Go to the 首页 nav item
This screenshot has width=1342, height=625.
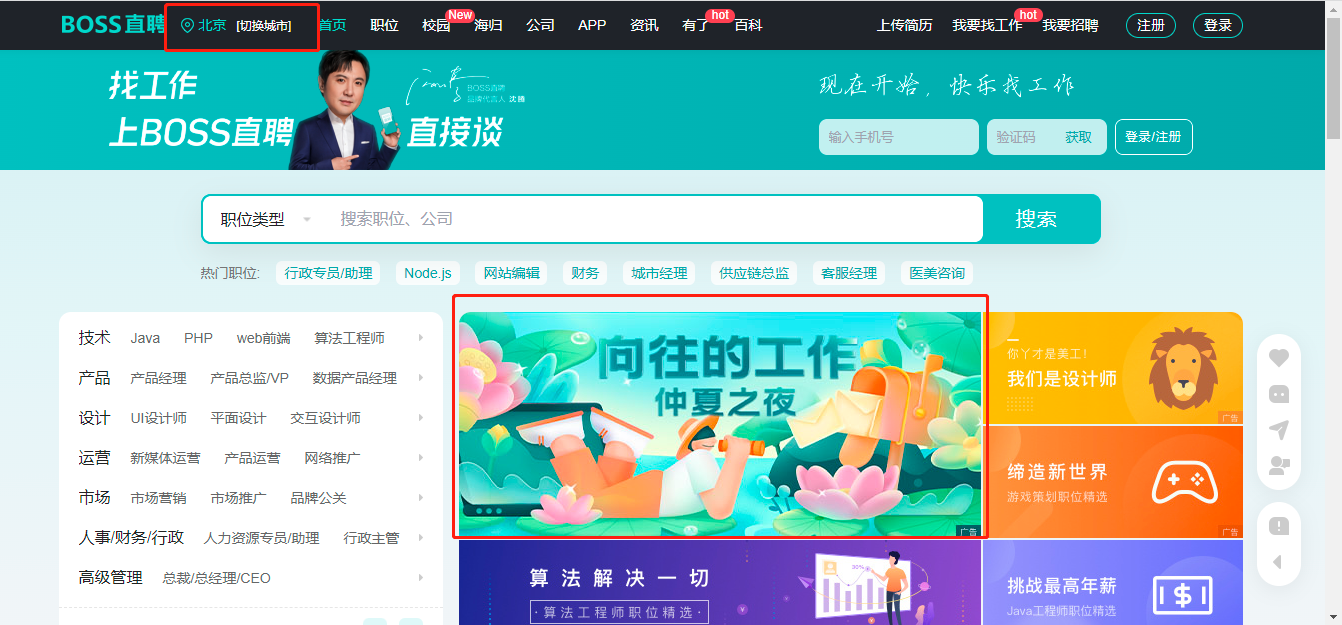tap(332, 25)
